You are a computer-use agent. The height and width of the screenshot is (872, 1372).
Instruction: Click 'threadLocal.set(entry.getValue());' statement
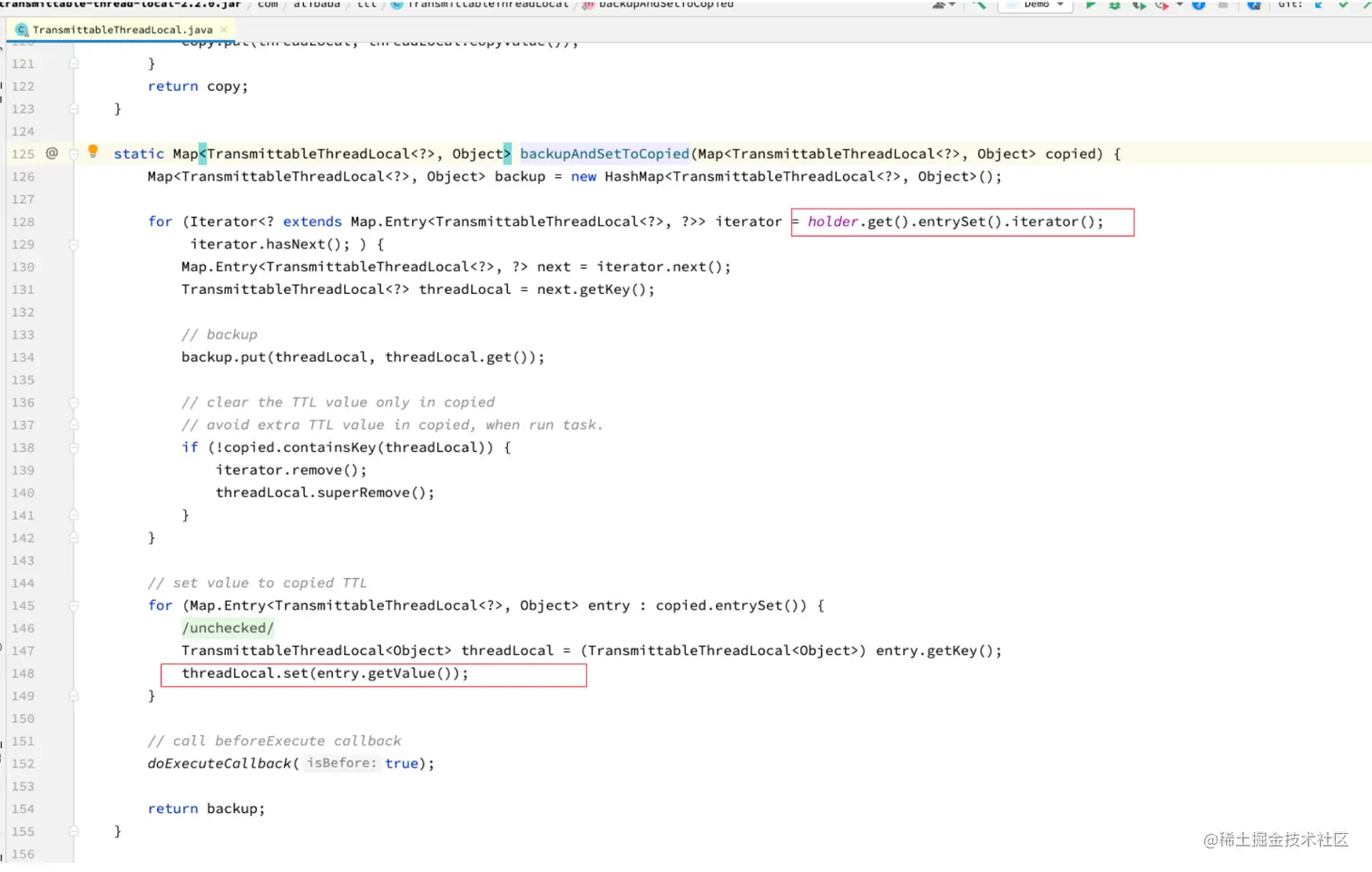click(x=325, y=673)
